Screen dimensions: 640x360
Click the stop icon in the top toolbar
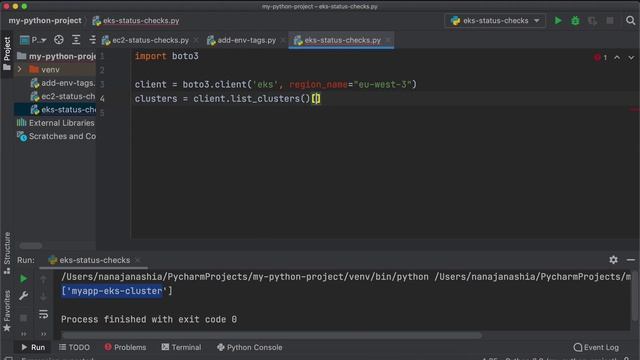(x=610, y=20)
